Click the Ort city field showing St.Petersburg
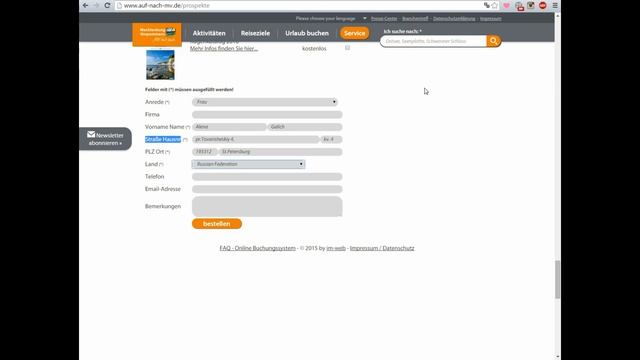The image size is (640, 360). click(280, 152)
